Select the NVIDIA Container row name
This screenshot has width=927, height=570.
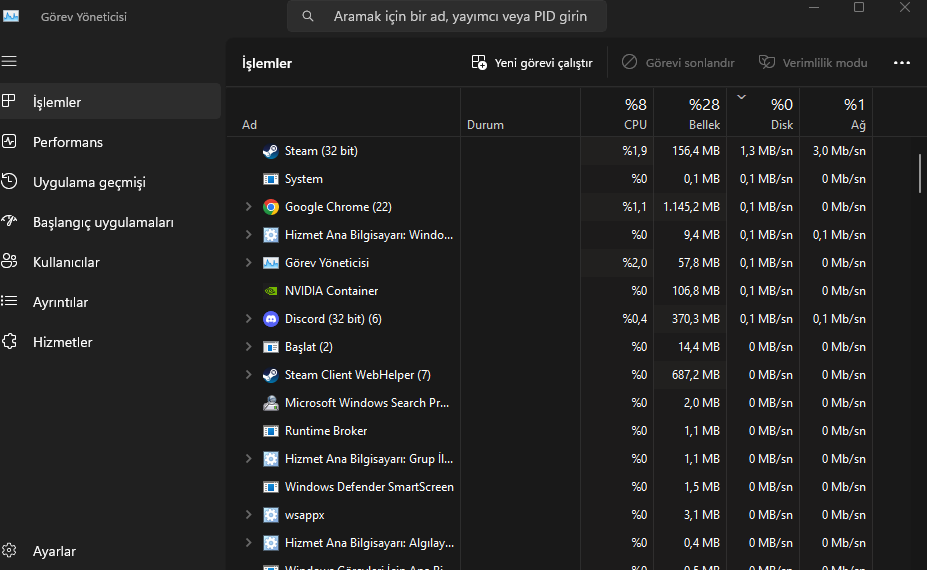coord(331,291)
